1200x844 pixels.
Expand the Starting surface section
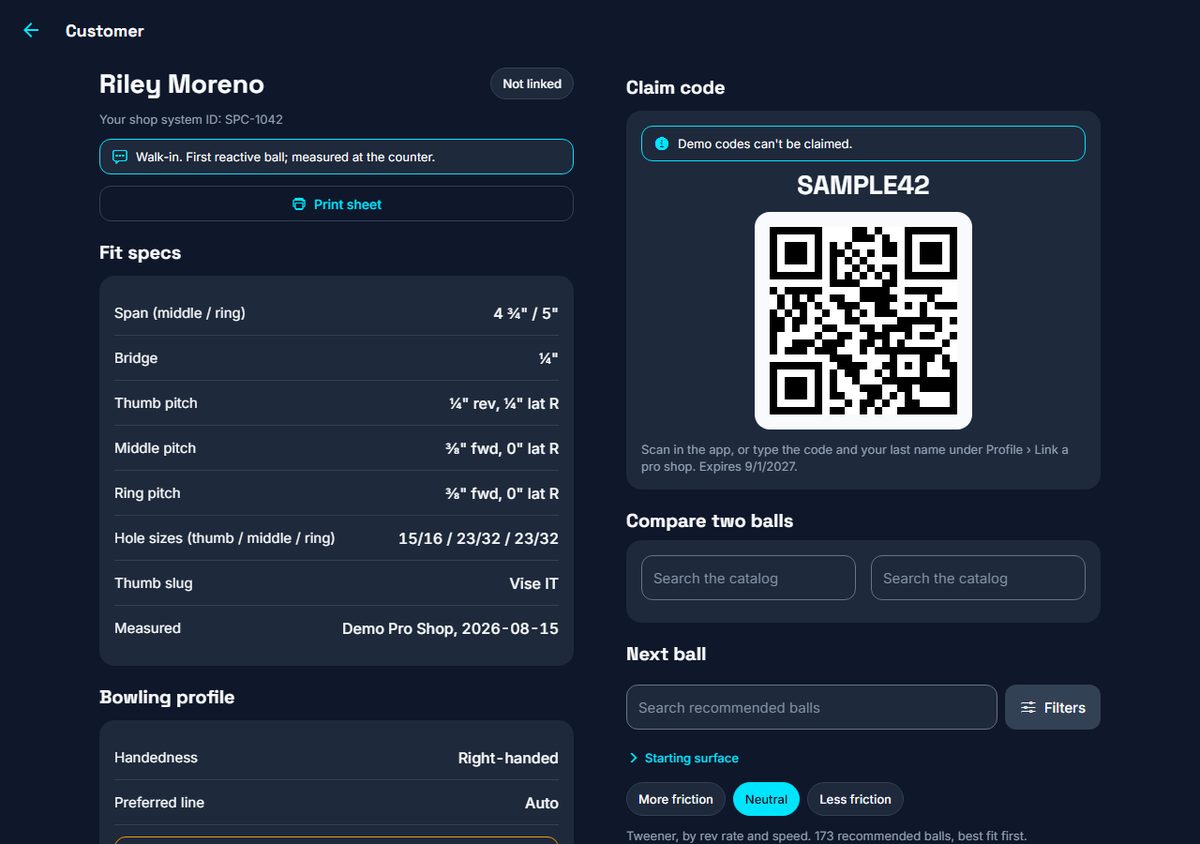pyautogui.click(x=684, y=758)
